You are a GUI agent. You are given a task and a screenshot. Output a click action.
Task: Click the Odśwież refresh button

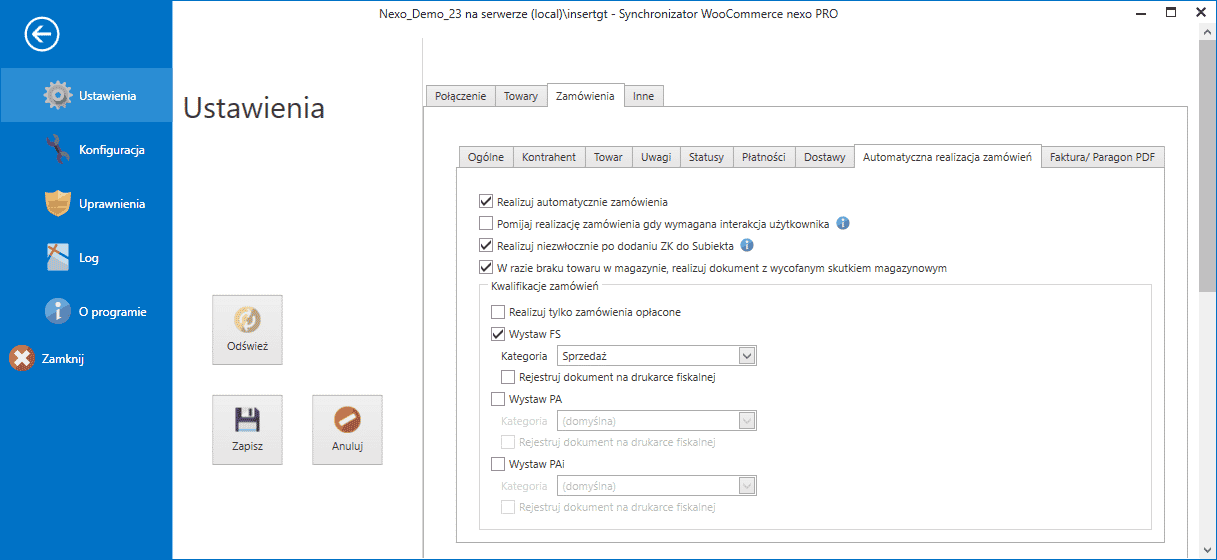click(247, 330)
